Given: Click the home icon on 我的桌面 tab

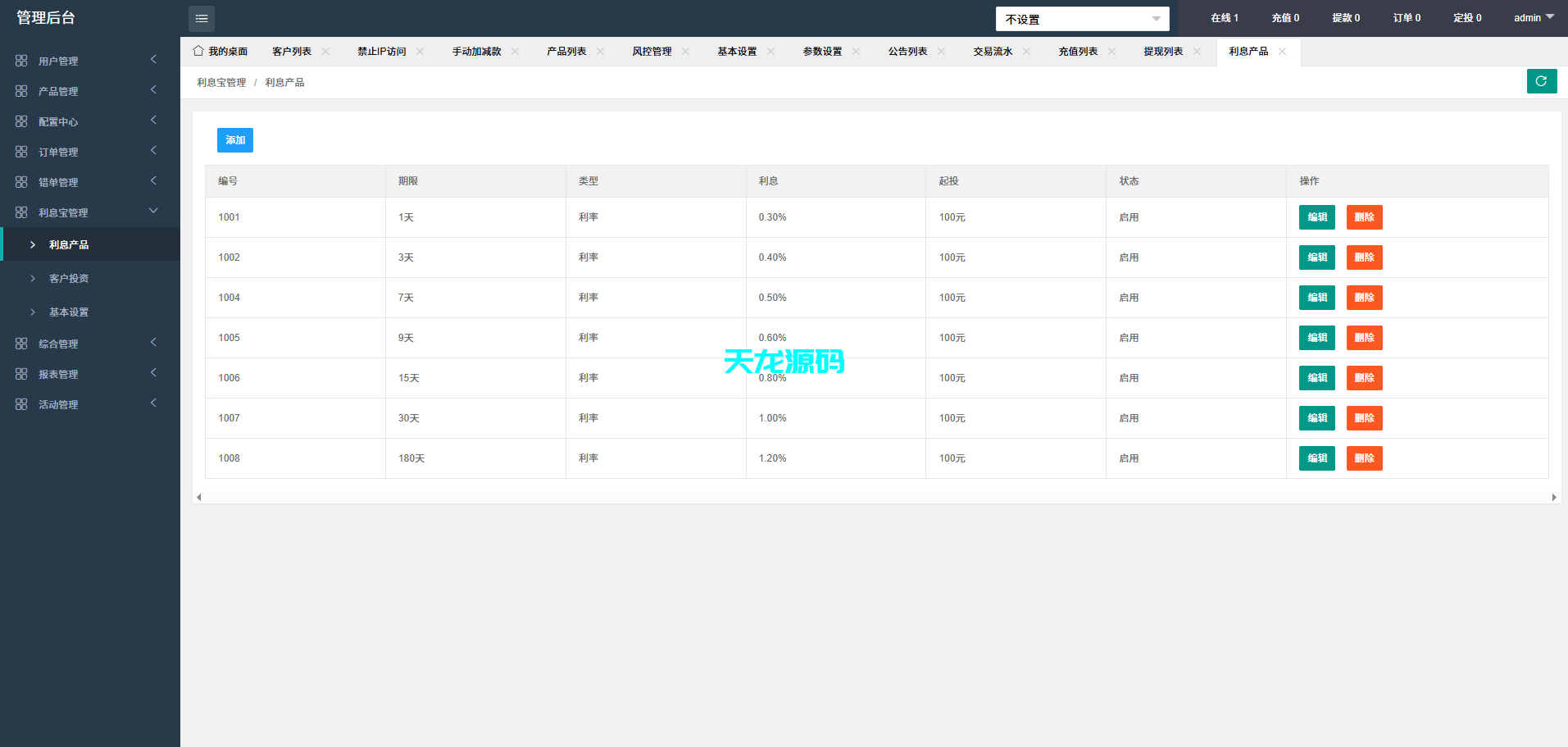Looking at the screenshot, I should (x=198, y=51).
